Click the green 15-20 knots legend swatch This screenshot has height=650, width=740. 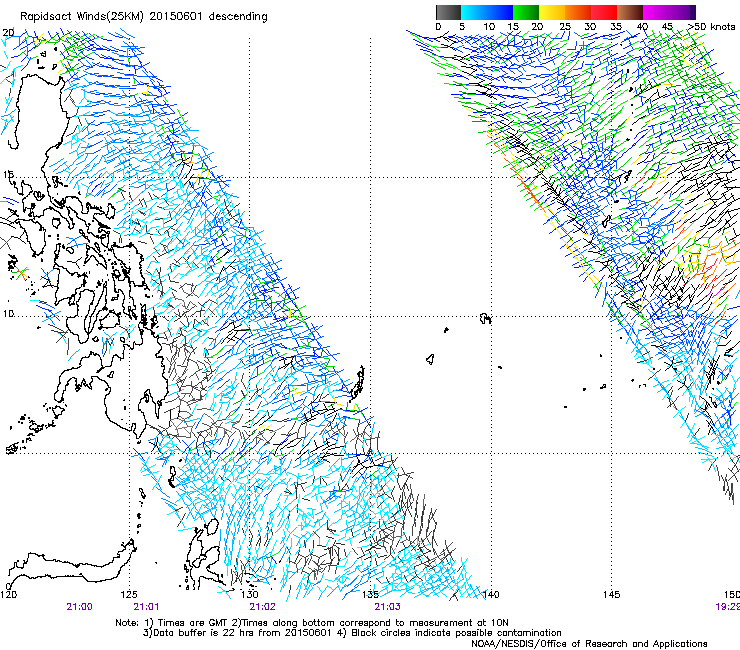click(x=526, y=12)
